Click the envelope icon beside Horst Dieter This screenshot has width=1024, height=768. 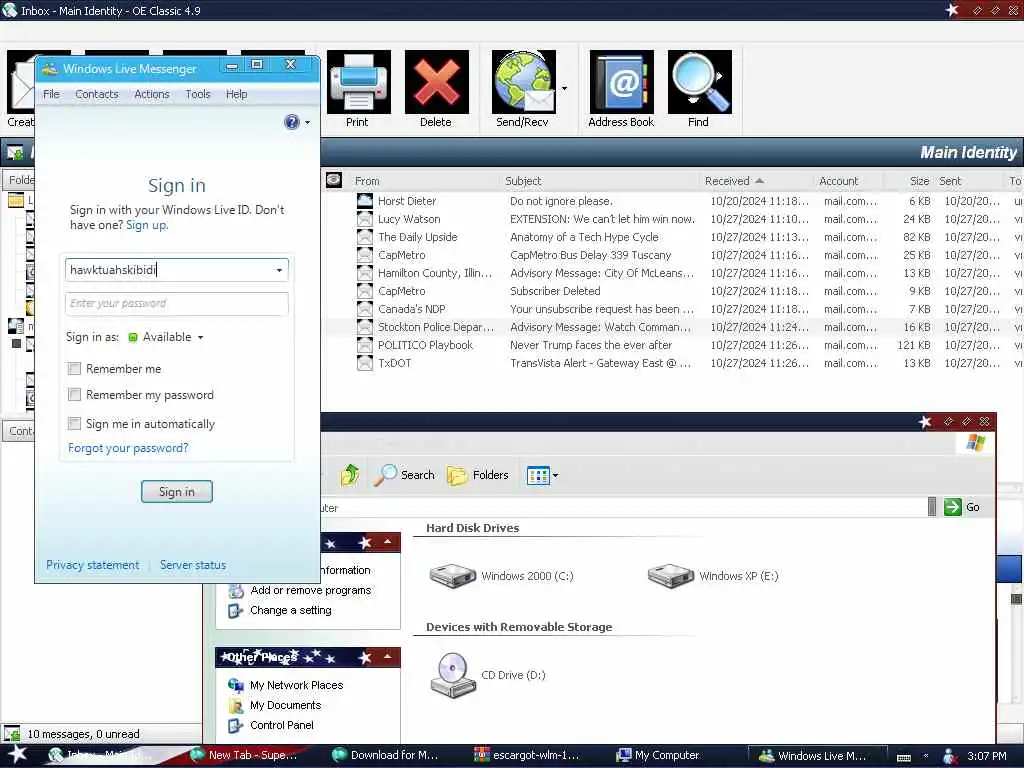(364, 201)
